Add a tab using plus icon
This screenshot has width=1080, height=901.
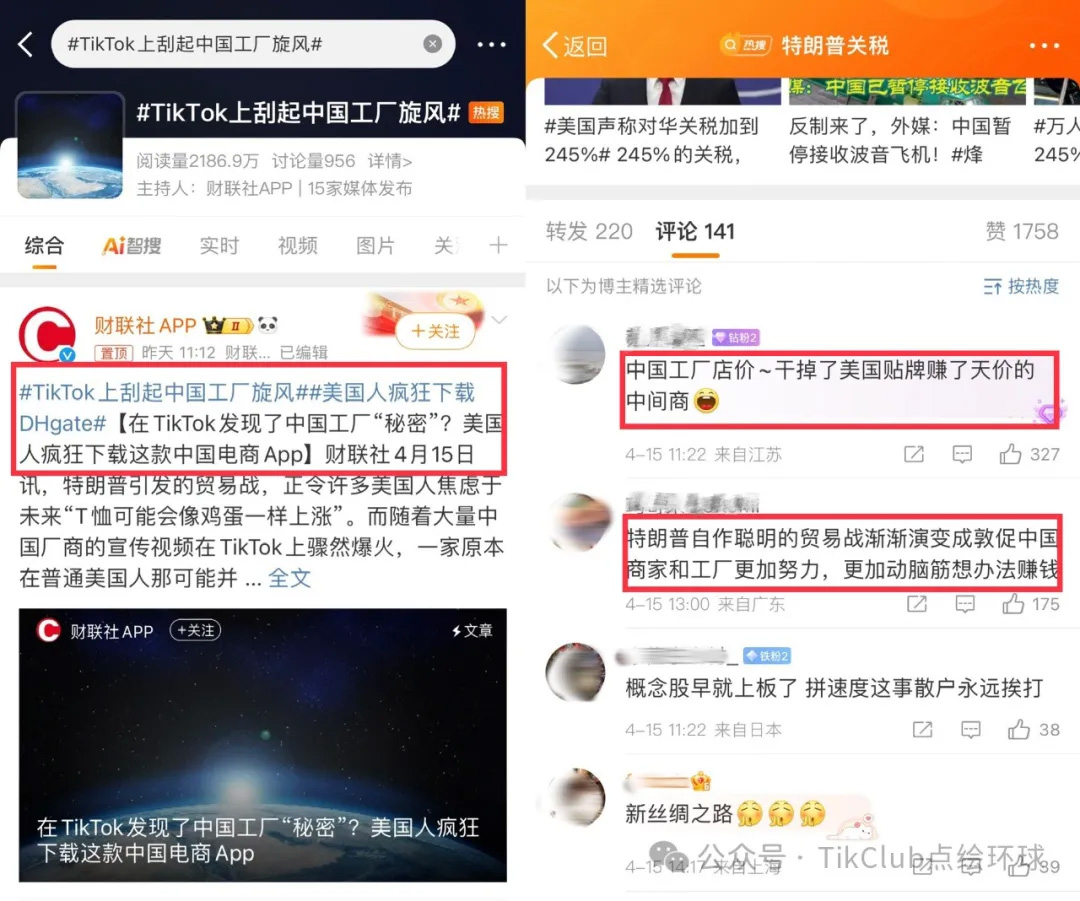tap(498, 245)
